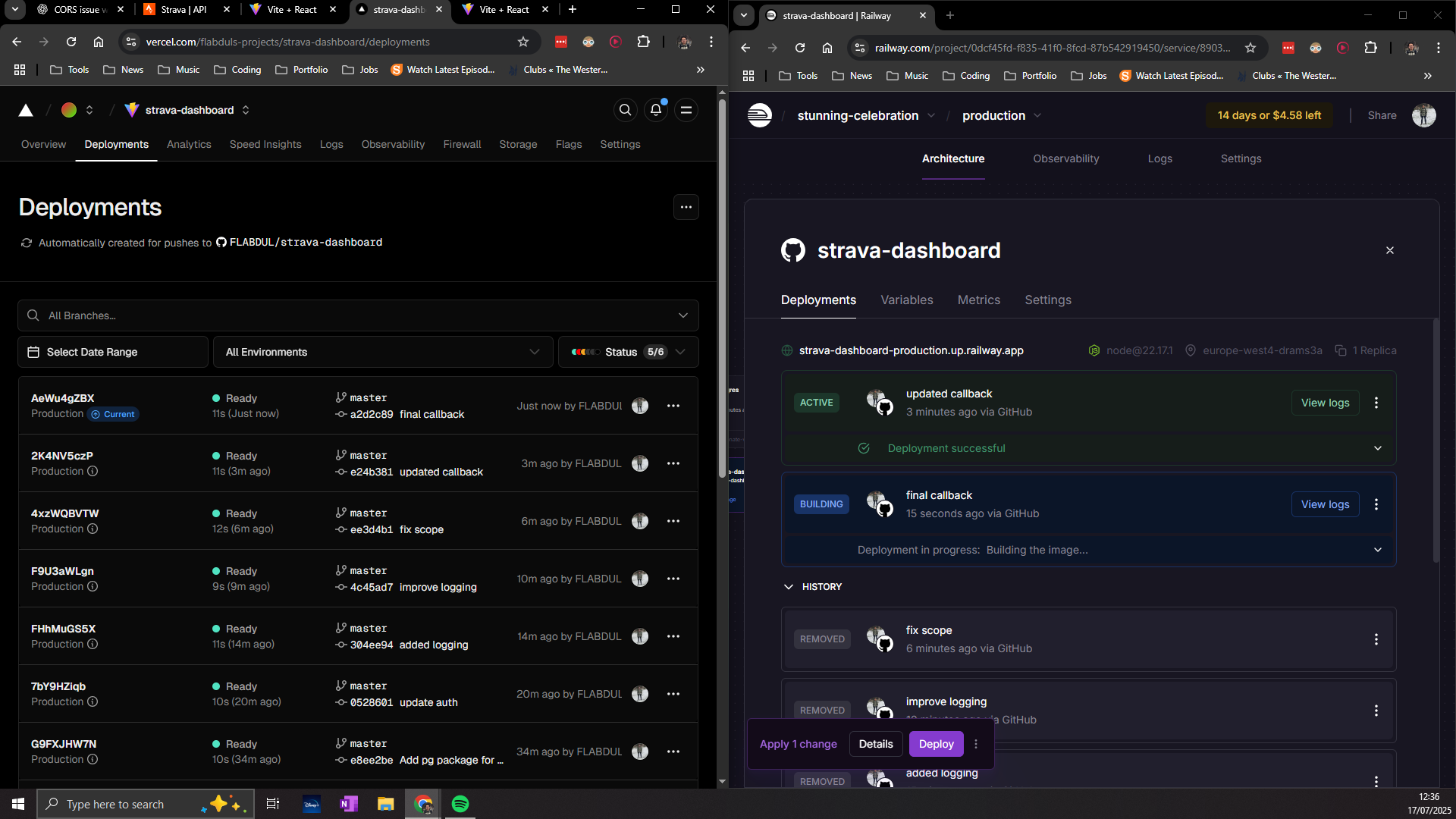Viewport: 1456px width, 819px height.
Task: Open Deployments page three-dot options button
Action: 686,207
